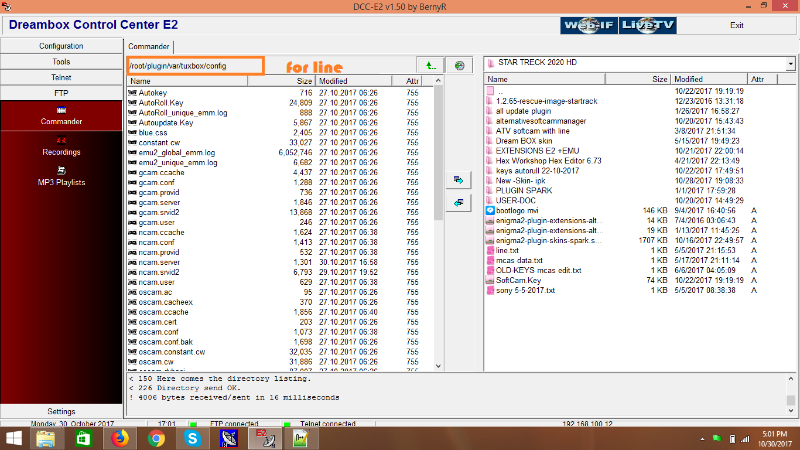Launch Chrome from the taskbar
Screen dimensions: 800x450
(x=156, y=439)
